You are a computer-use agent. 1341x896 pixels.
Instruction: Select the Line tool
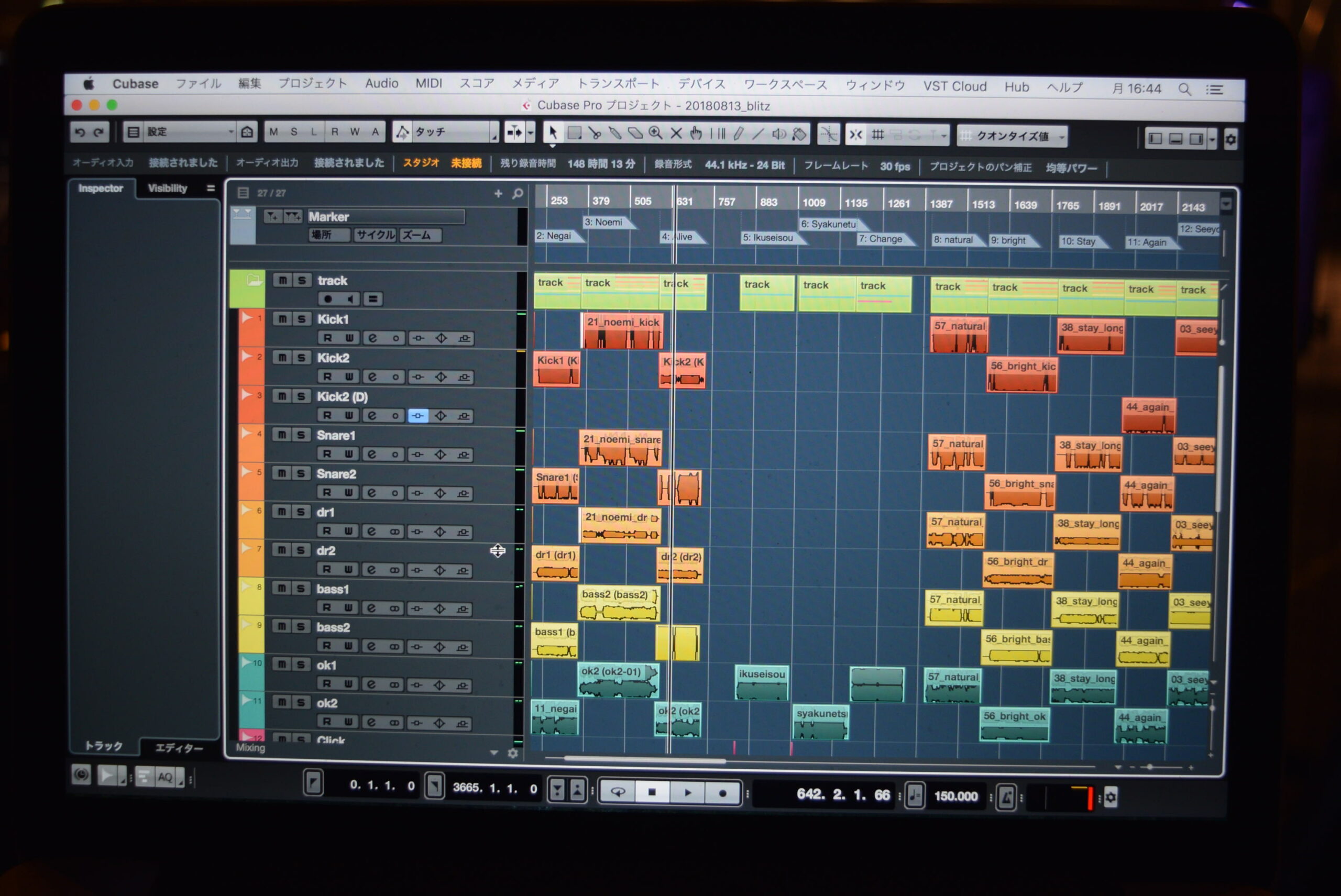click(x=758, y=134)
